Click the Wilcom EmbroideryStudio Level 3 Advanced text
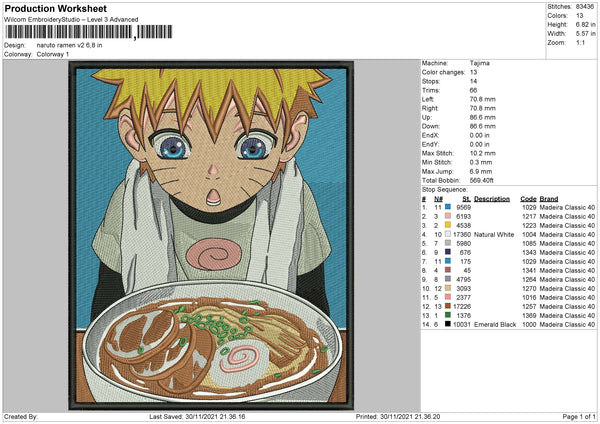The image size is (600, 424). click(x=71, y=20)
